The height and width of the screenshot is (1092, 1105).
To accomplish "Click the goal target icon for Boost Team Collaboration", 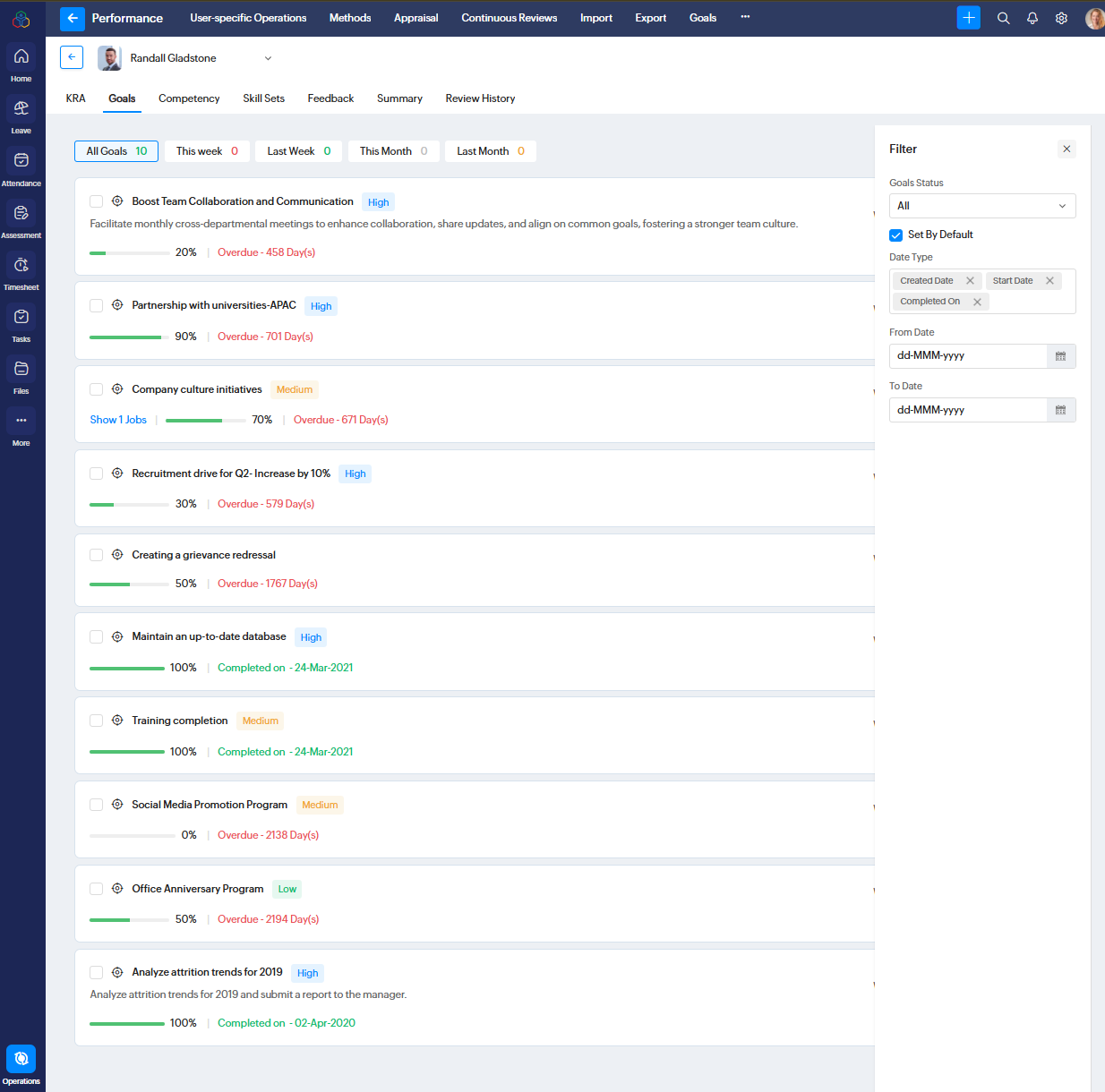I will click(x=117, y=201).
